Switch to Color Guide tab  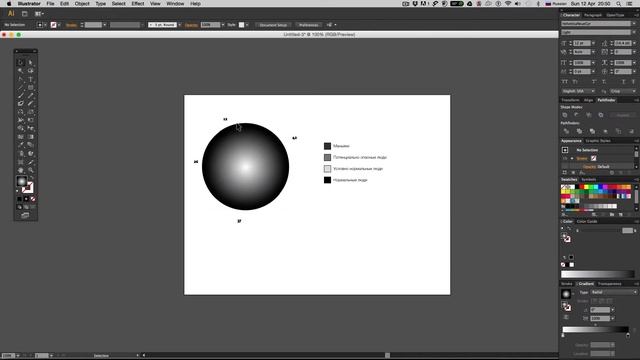pos(587,221)
